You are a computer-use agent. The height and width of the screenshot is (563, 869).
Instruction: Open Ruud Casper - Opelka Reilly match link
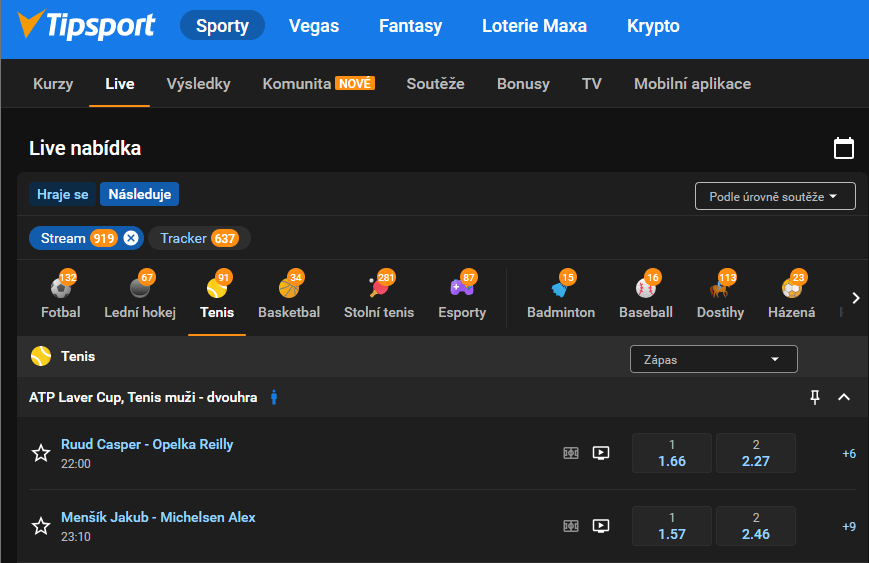(x=147, y=444)
